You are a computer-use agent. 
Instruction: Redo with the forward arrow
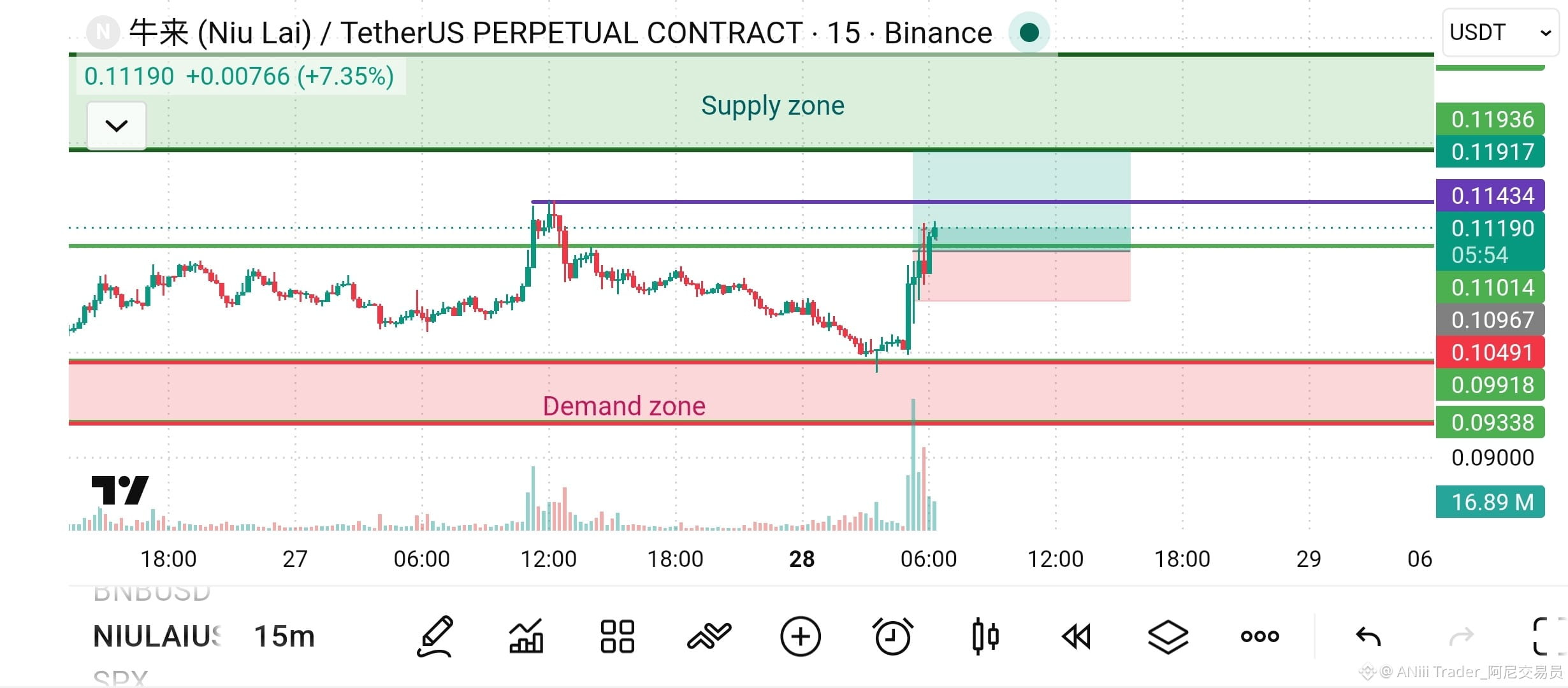click(1461, 636)
